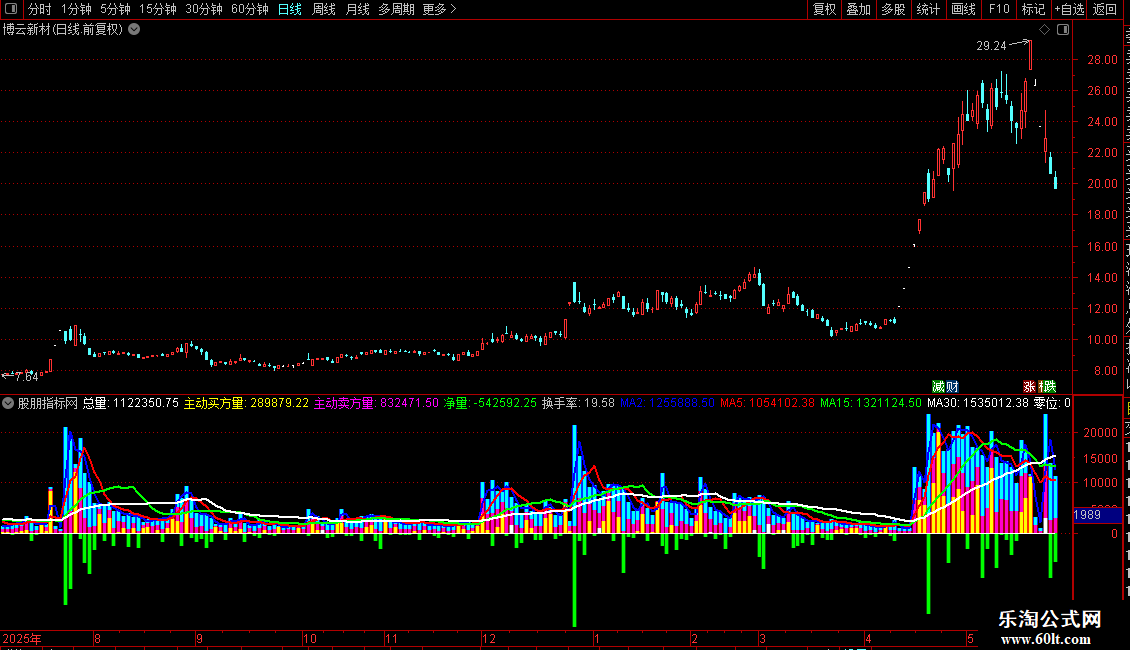Click the 20.00 price axis label
1130x650 pixels.
point(1102,184)
